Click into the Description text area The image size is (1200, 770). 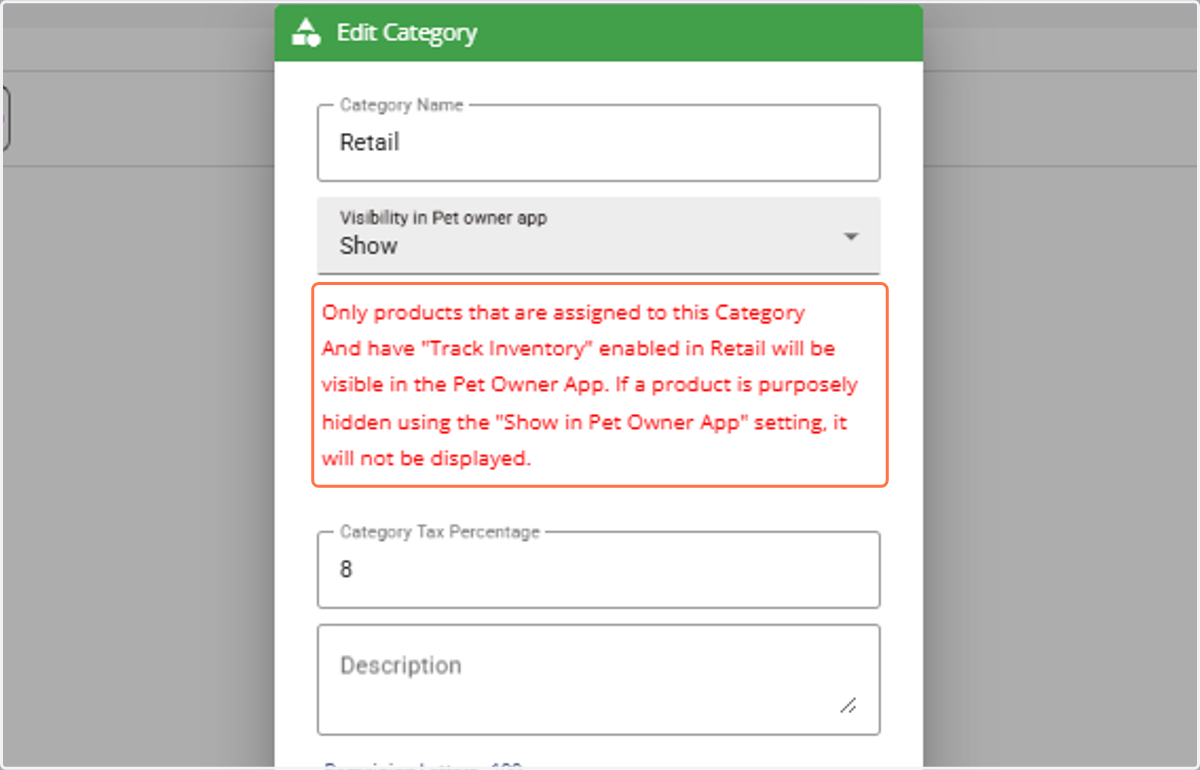pyautogui.click(x=599, y=680)
